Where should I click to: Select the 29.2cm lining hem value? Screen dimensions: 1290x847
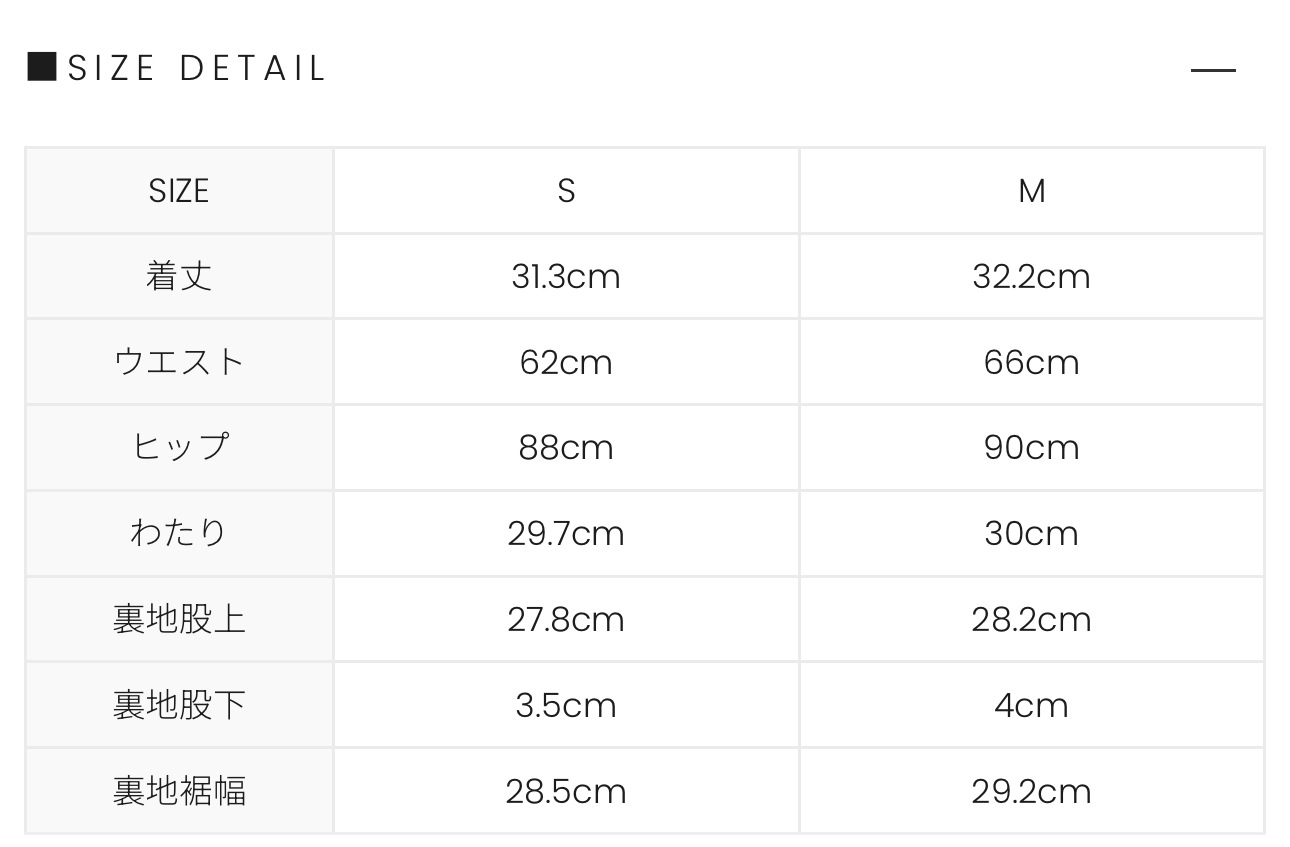[x=1031, y=791]
